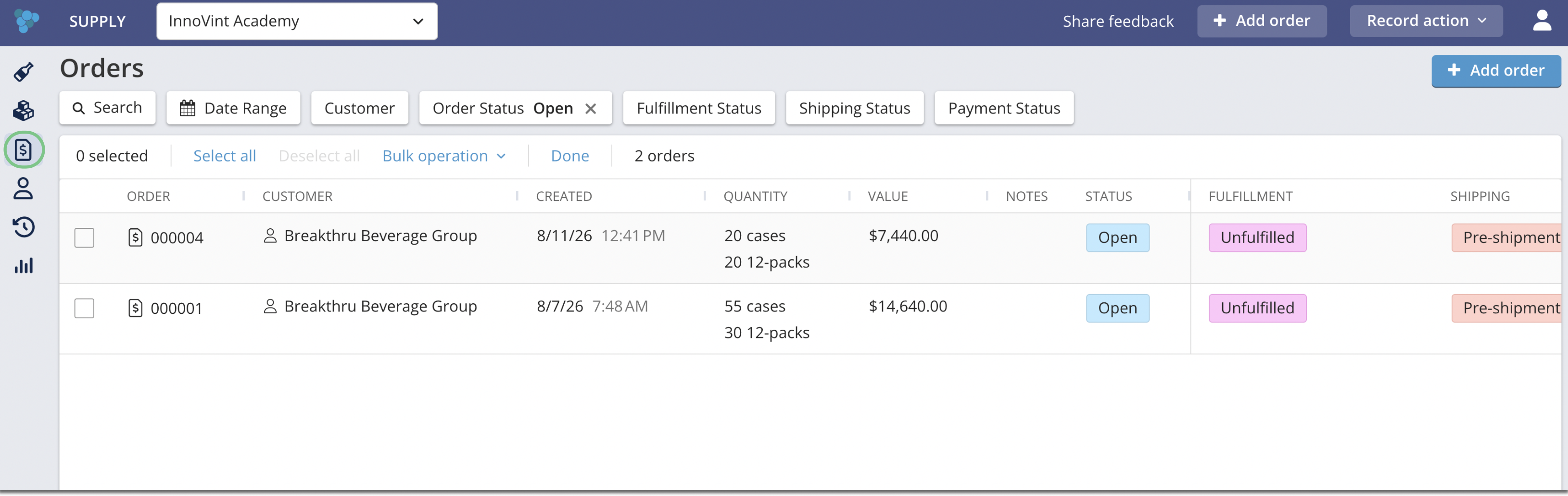Open the Payment Status filter
The height and width of the screenshot is (496, 1568).
1004,108
